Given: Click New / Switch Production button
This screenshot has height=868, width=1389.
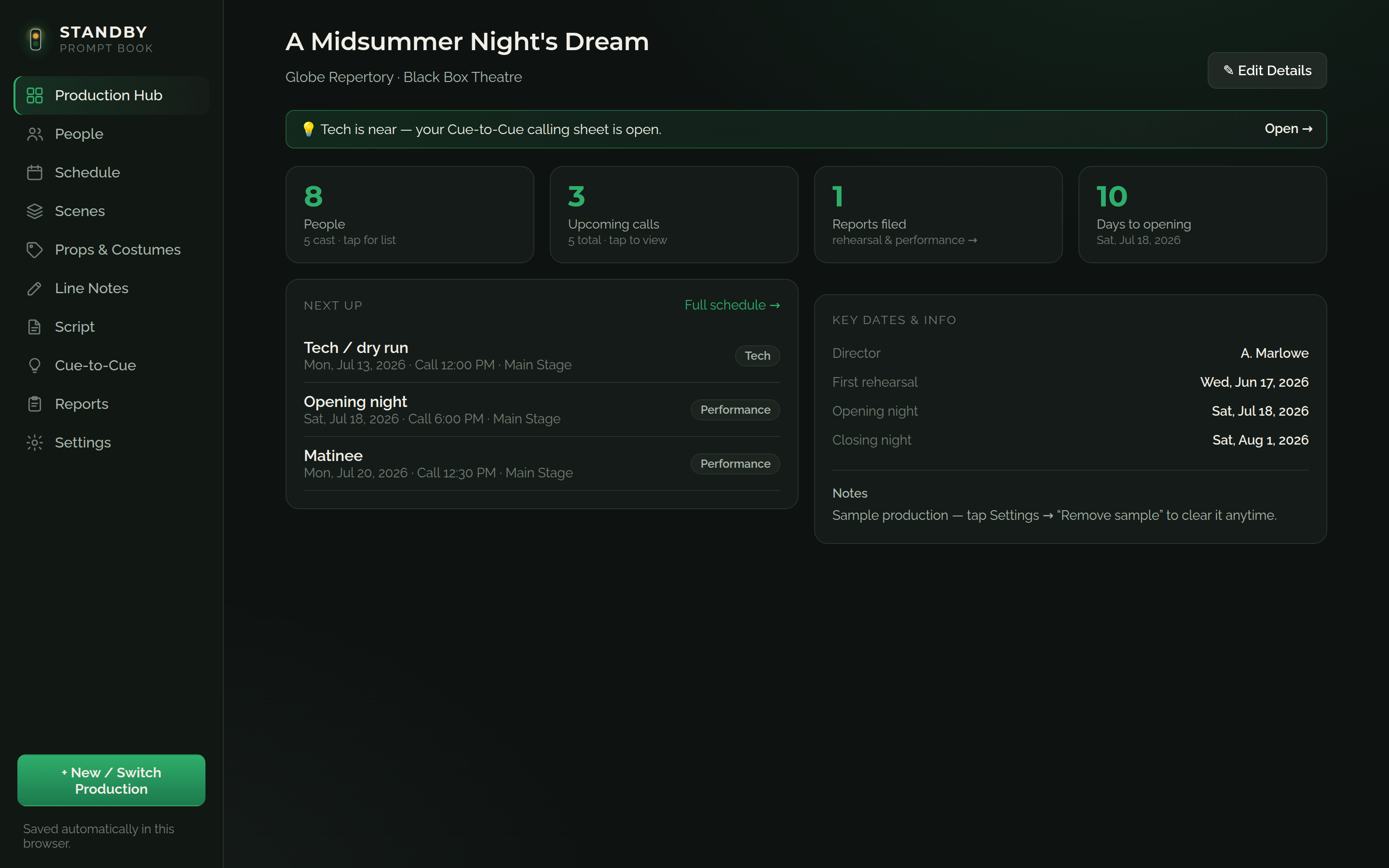Looking at the screenshot, I should pos(111,780).
